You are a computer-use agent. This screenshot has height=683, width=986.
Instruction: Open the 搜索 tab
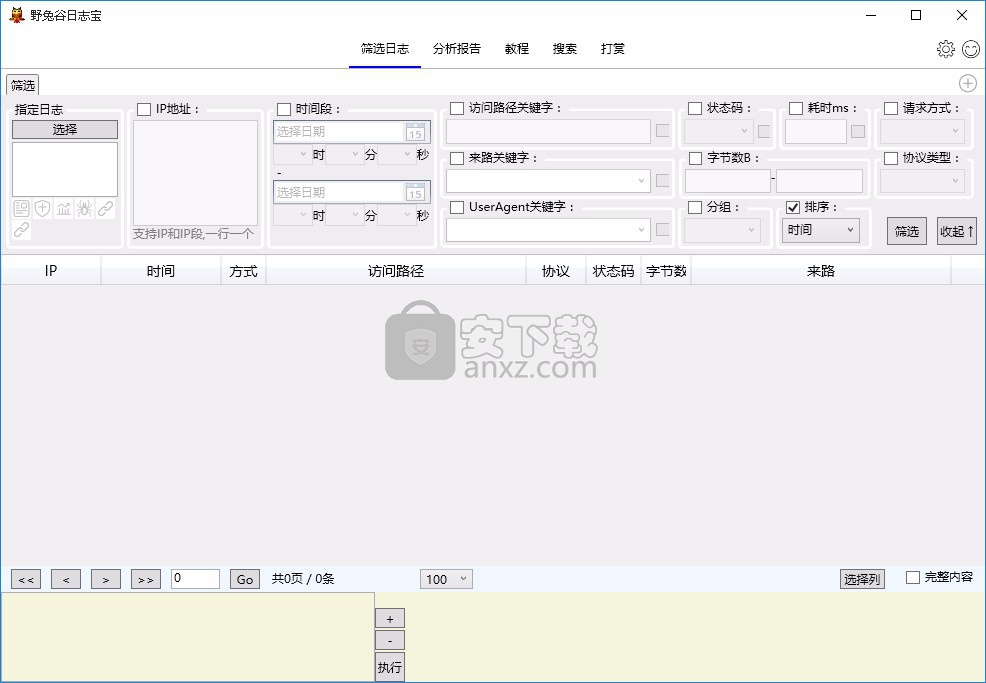[565, 48]
